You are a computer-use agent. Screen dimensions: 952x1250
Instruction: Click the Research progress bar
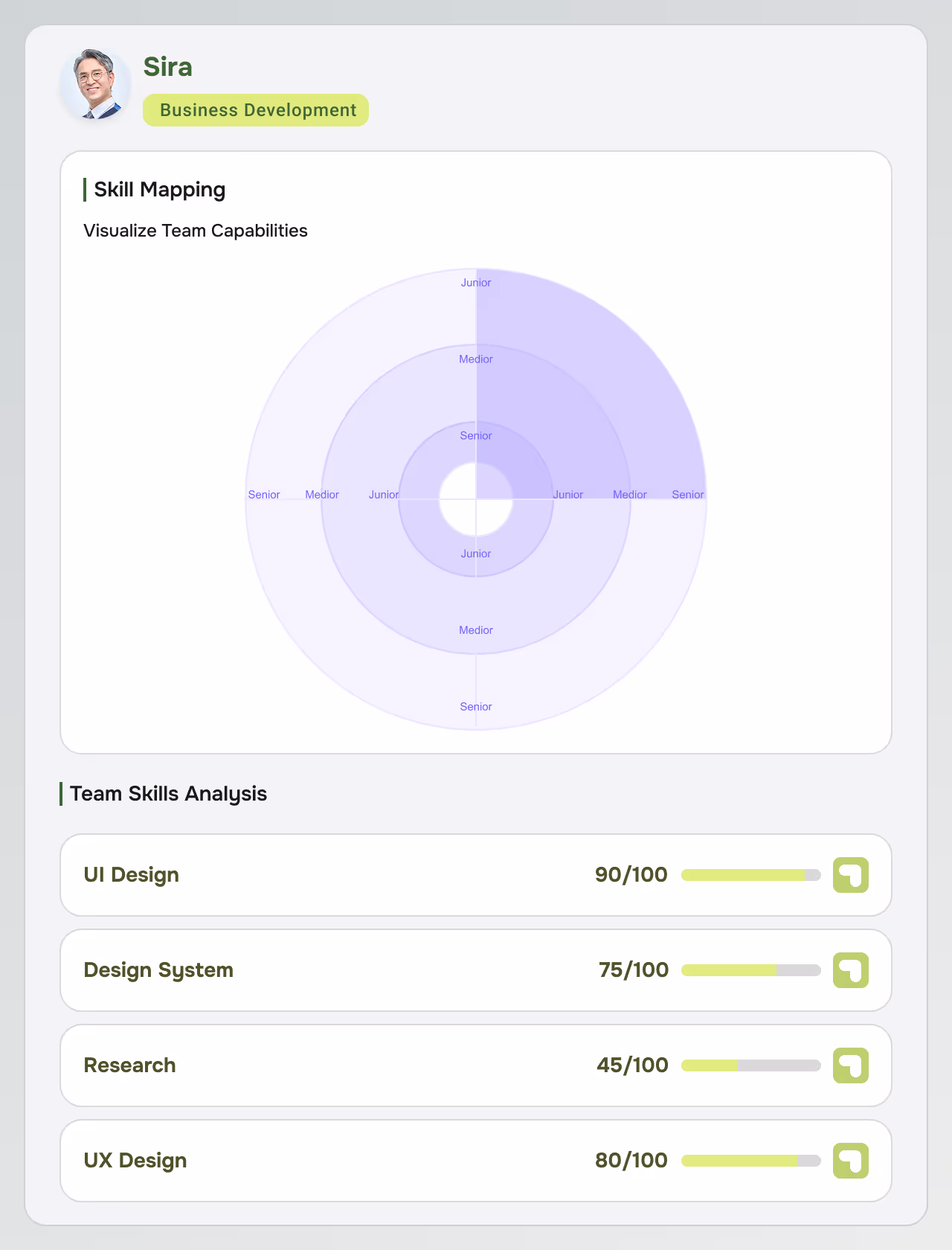click(751, 1065)
